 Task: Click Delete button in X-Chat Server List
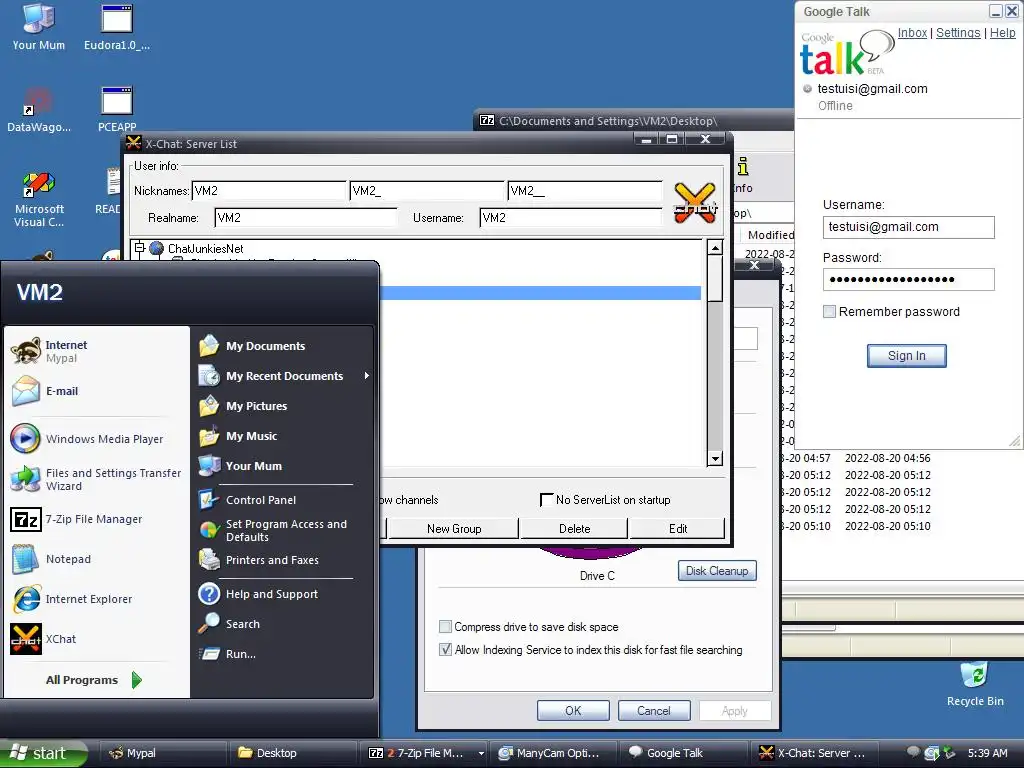tap(575, 528)
